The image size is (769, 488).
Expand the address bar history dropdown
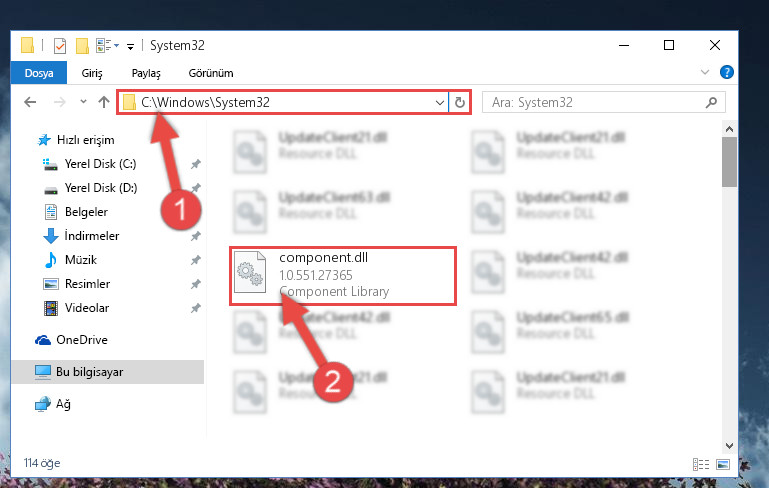439,103
